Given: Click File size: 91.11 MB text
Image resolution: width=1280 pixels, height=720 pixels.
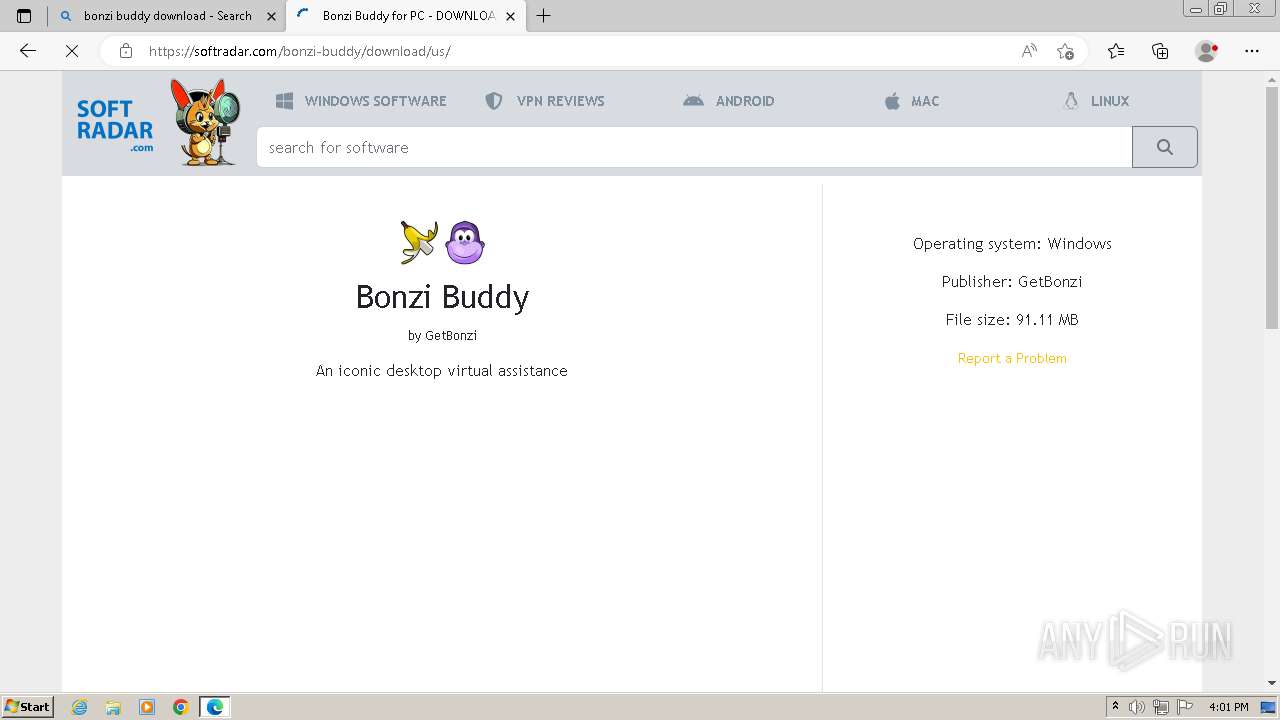Looking at the screenshot, I should click(1012, 320).
